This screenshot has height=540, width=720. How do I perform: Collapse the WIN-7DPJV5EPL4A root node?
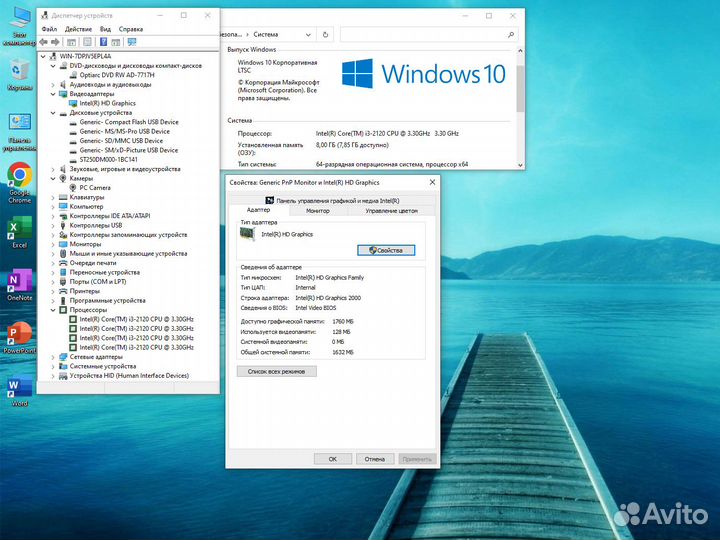[x=43, y=56]
